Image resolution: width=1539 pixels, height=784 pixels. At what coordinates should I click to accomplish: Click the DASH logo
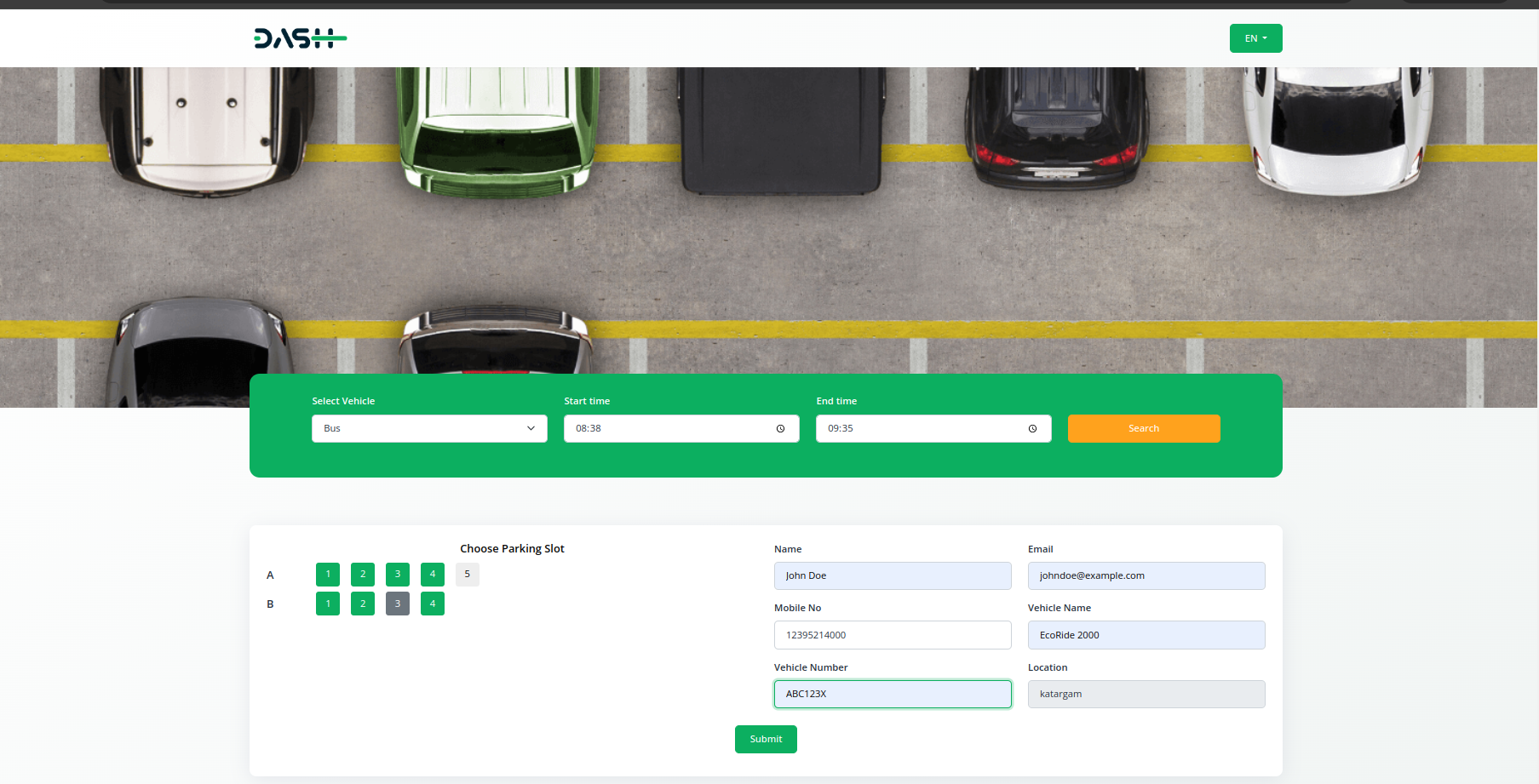tap(300, 38)
